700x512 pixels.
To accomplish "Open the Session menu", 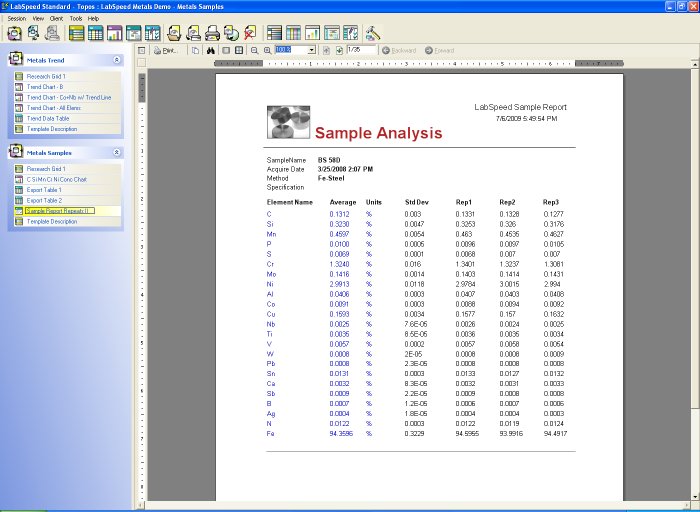I will pos(16,18).
